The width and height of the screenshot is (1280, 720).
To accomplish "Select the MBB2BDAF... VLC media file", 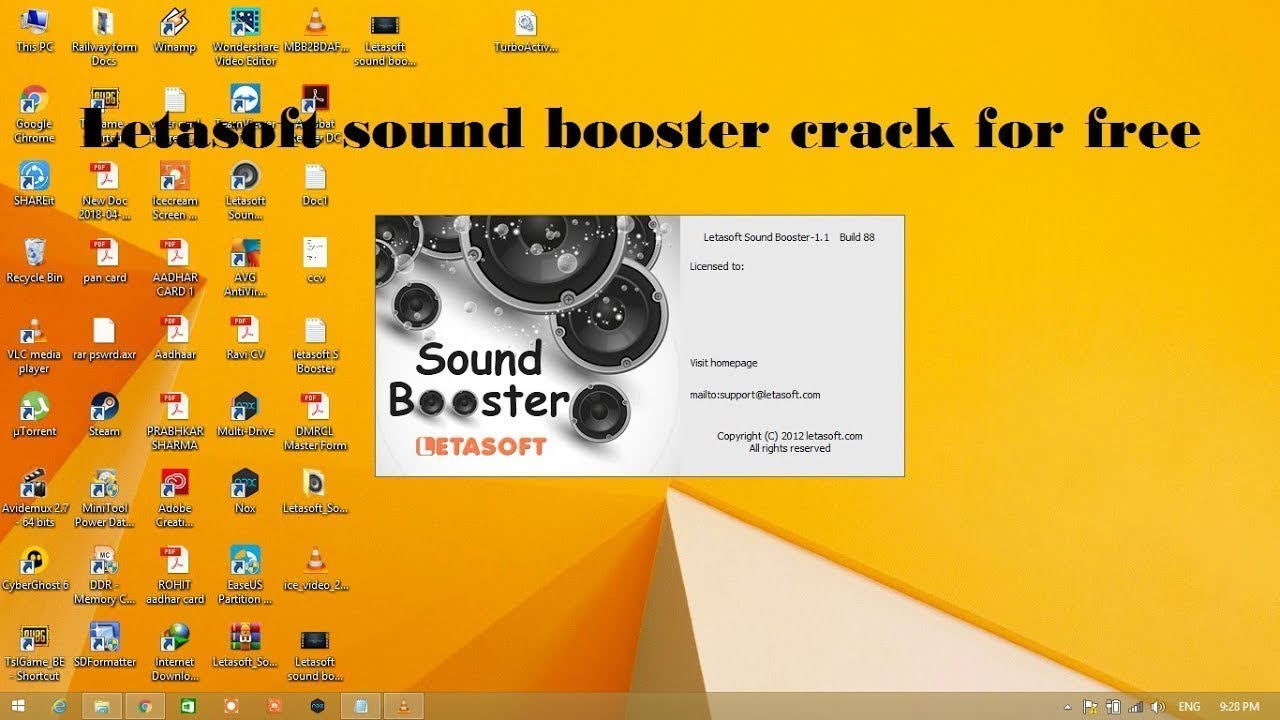I will coord(315,31).
